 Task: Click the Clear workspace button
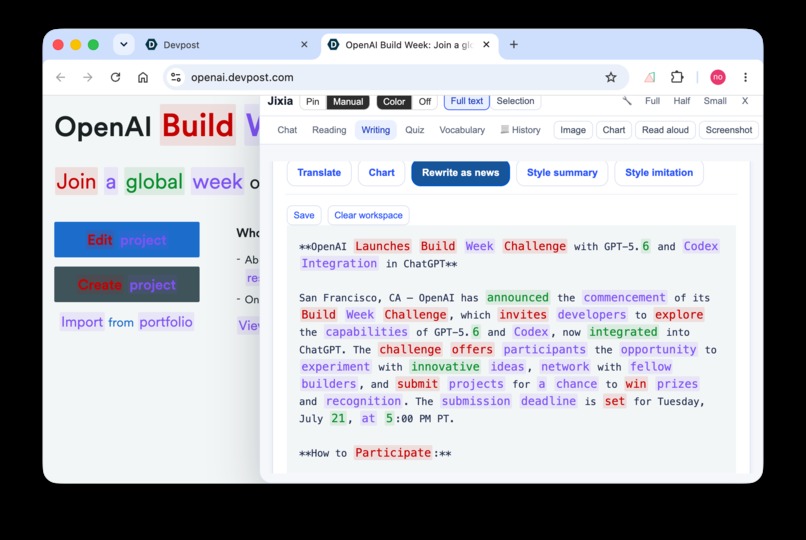368,215
